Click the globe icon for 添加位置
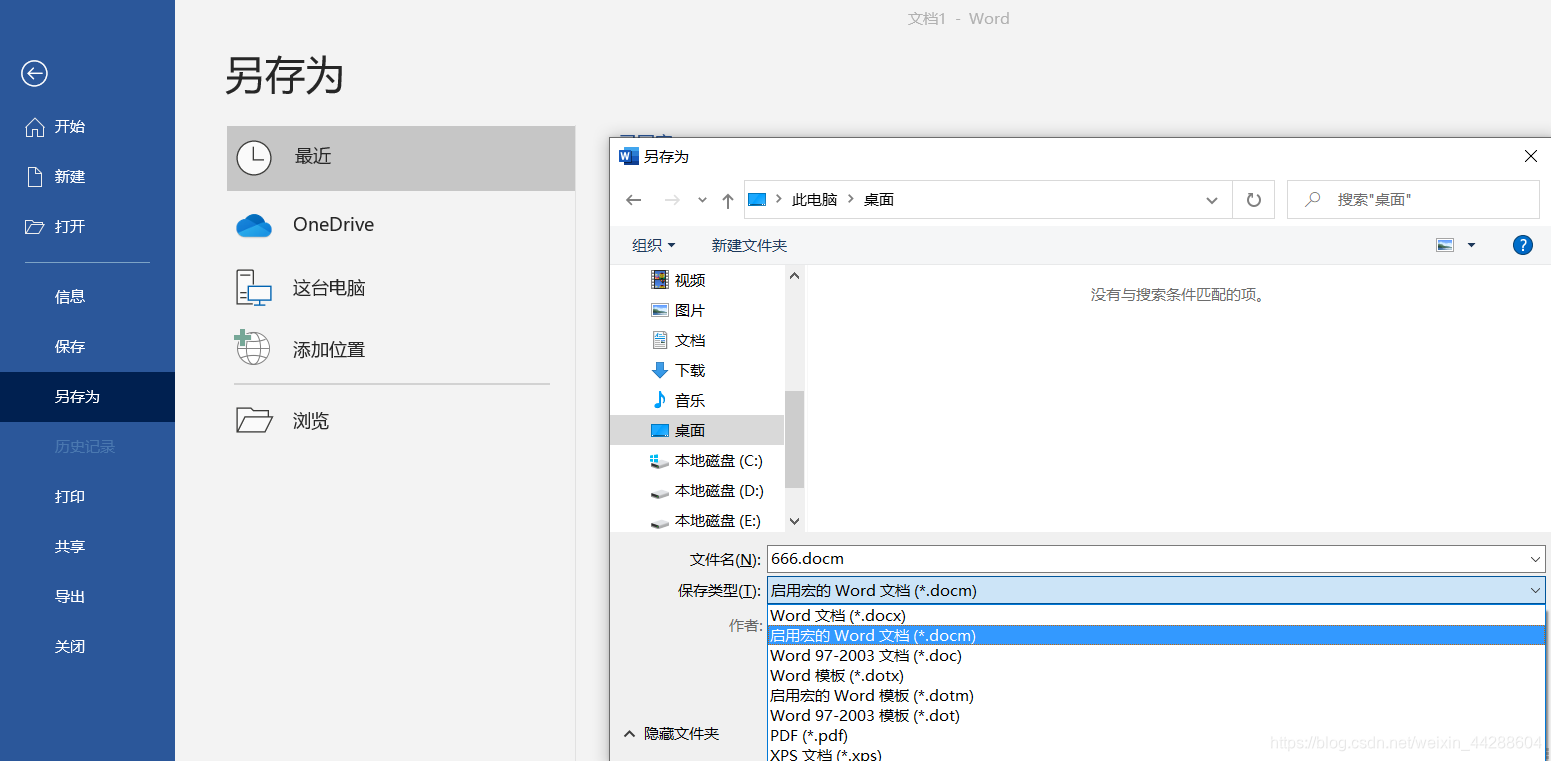1551x761 pixels. tap(253, 348)
